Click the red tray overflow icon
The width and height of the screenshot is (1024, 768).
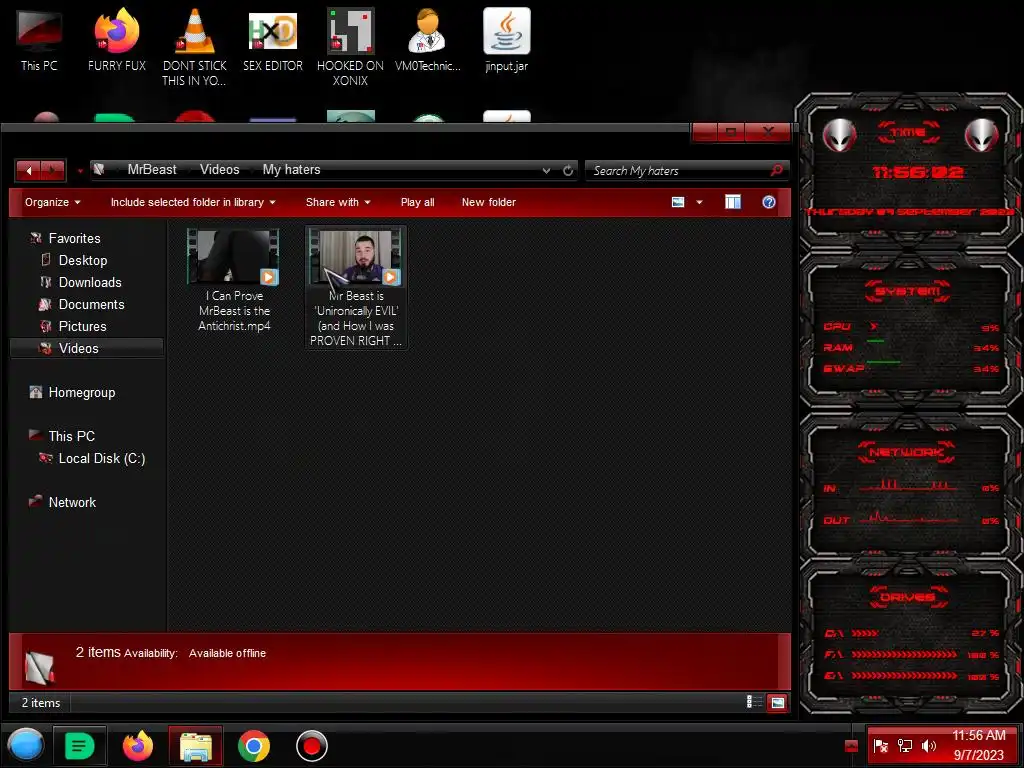(851, 746)
